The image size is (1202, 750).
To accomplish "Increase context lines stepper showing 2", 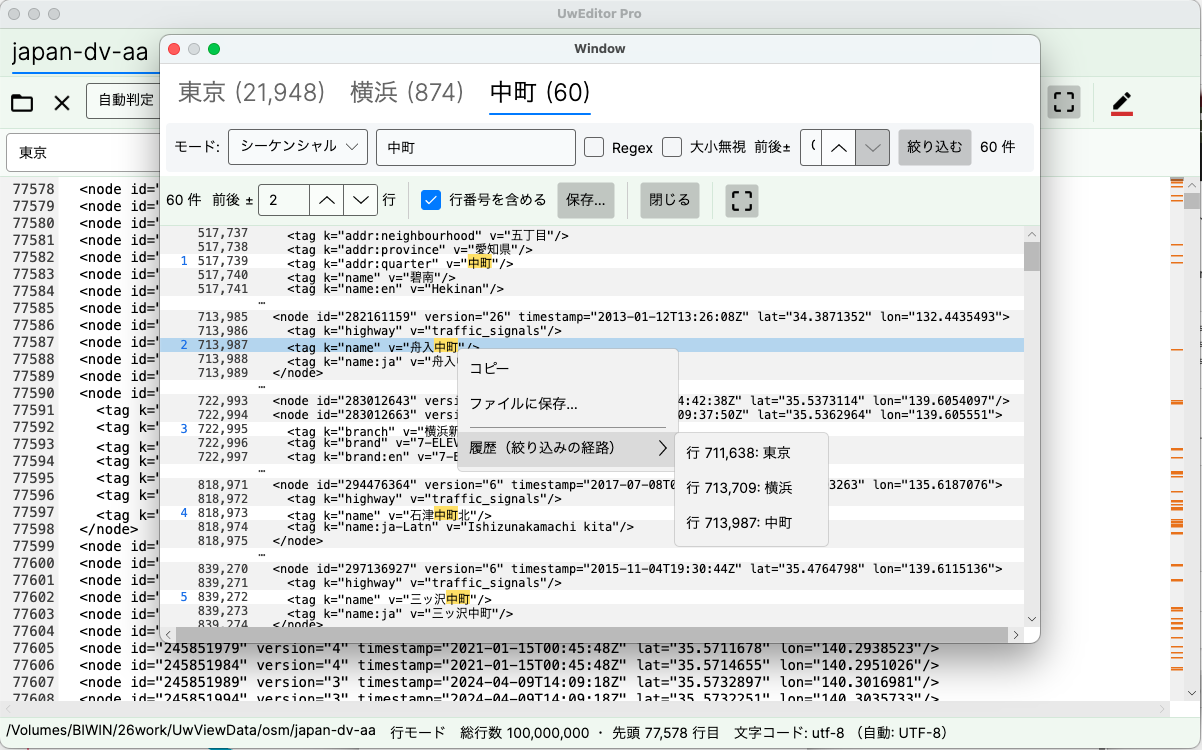I will click(326, 200).
